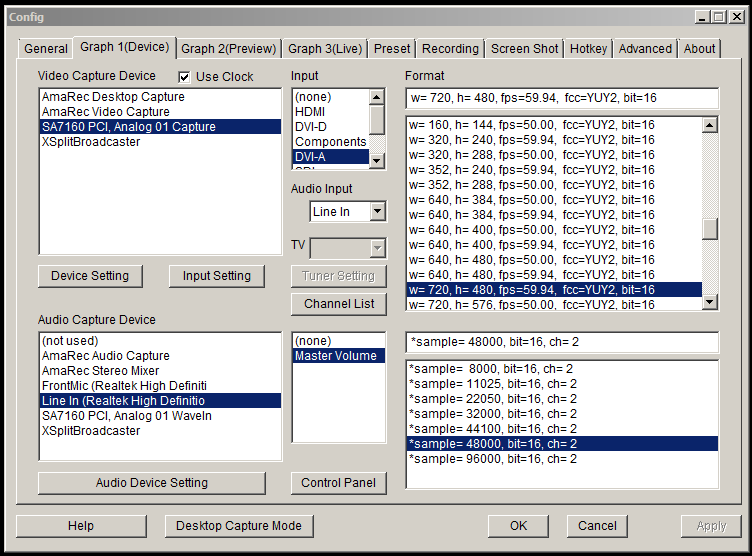
Task: Toggle the Use Clock checkbox
Action: click(x=184, y=77)
